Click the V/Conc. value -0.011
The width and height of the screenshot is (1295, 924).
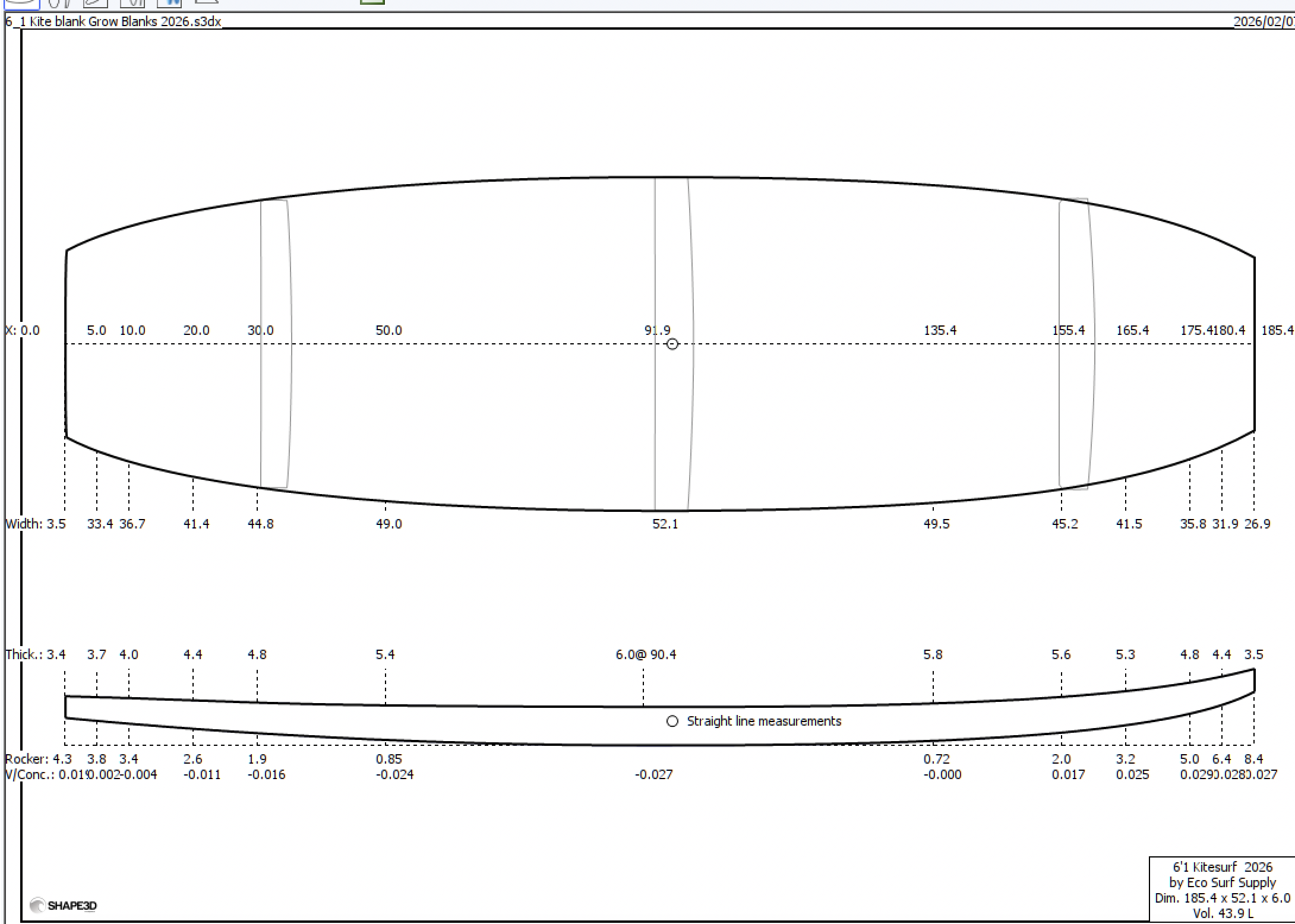tap(202, 774)
